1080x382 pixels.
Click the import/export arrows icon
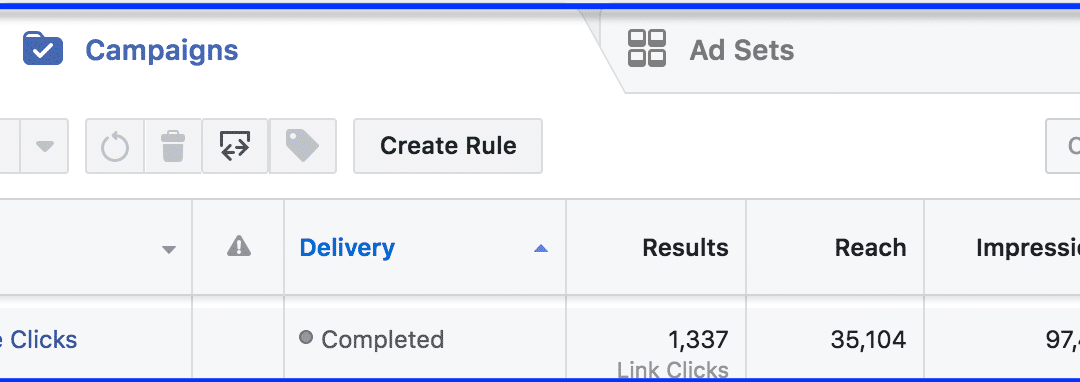coord(235,146)
